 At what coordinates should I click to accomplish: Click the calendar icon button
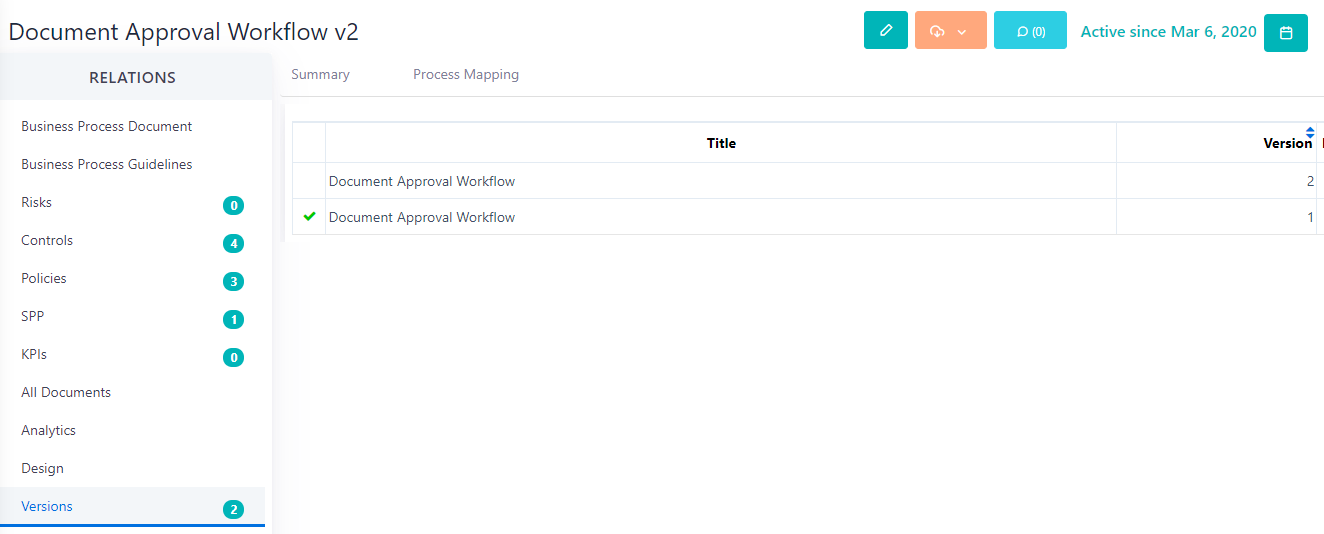1286,32
